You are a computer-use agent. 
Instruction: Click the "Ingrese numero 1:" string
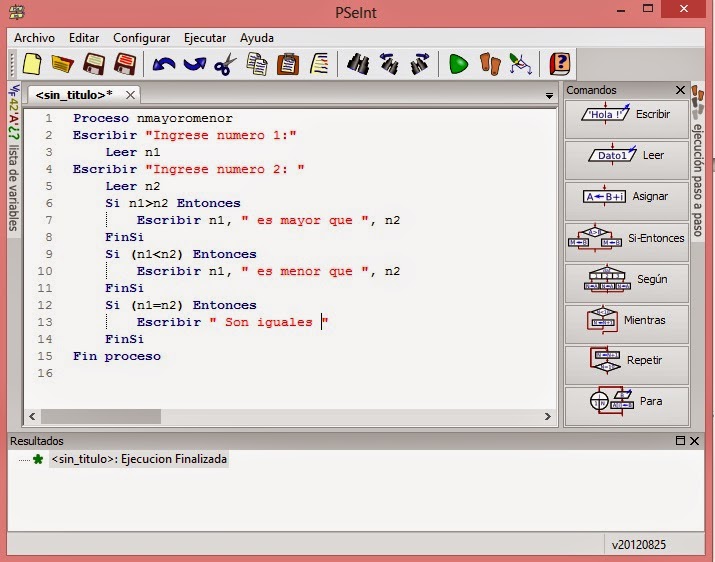[221, 135]
